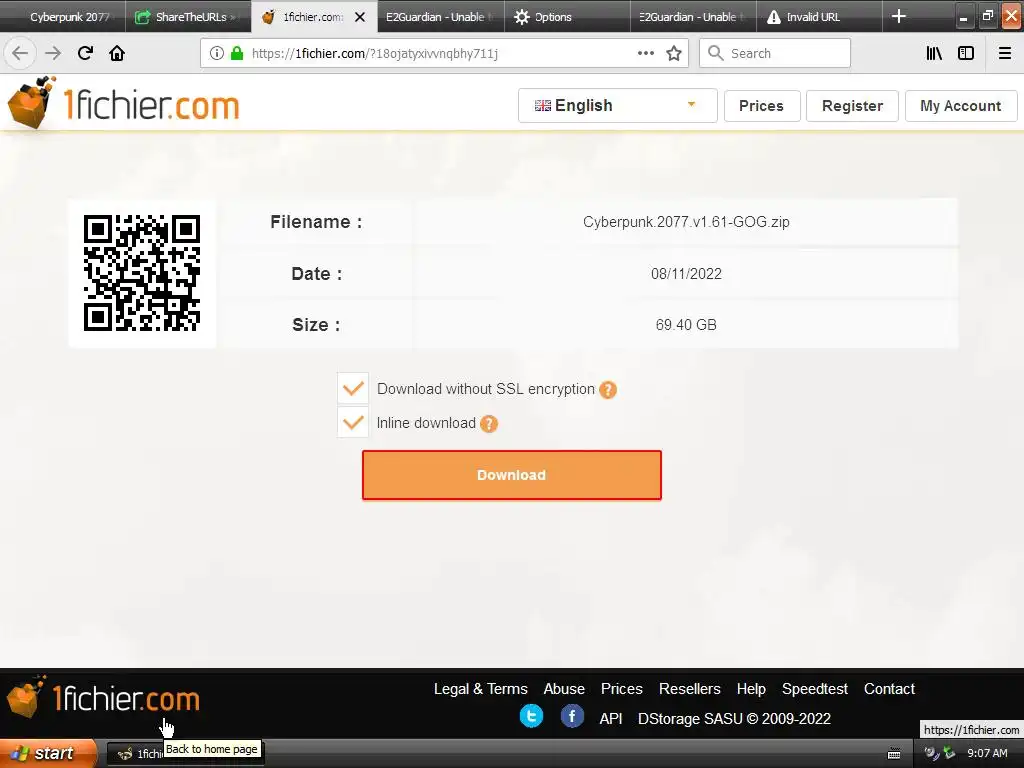Switch to the Cyberpunk 2077 tab
1024x768 pixels.
click(x=63, y=17)
